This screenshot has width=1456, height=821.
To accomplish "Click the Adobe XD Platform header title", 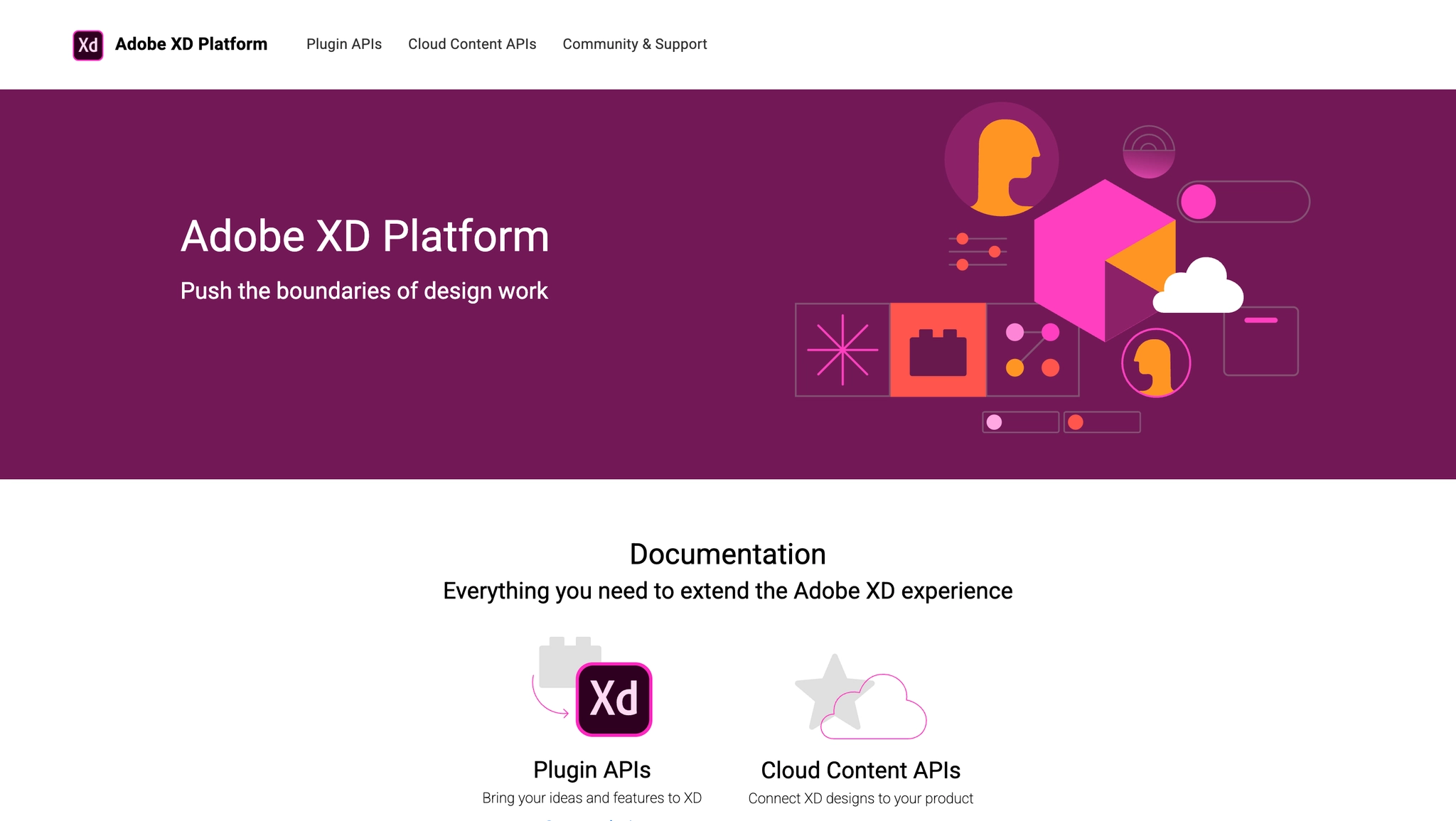I will pyautogui.click(x=191, y=44).
